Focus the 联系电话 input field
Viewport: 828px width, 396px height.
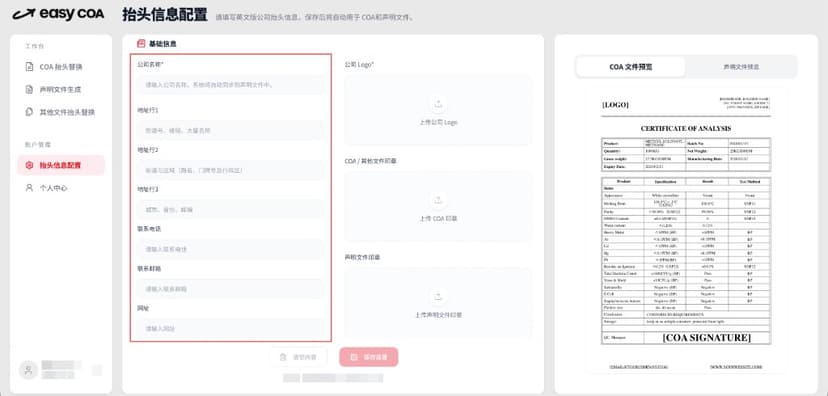point(231,249)
